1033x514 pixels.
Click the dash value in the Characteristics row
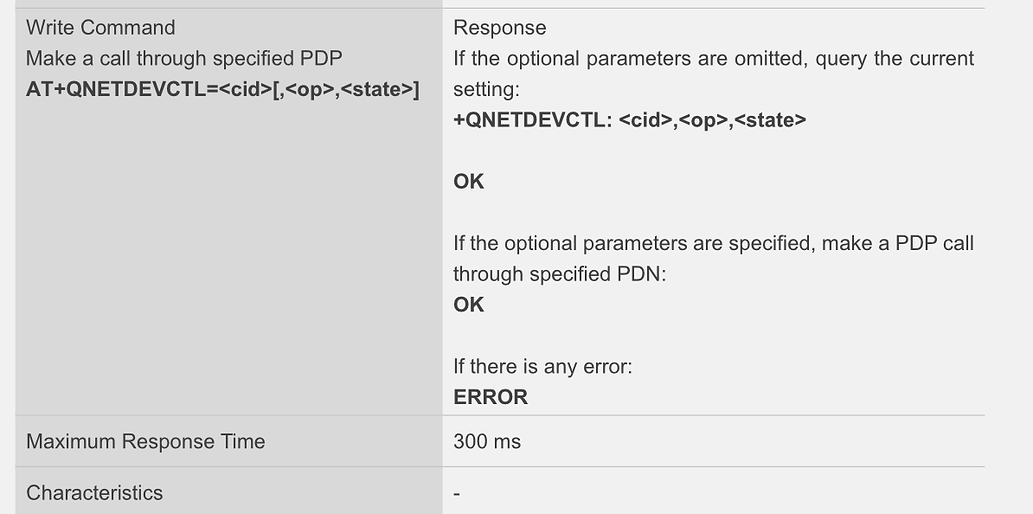coord(457,493)
